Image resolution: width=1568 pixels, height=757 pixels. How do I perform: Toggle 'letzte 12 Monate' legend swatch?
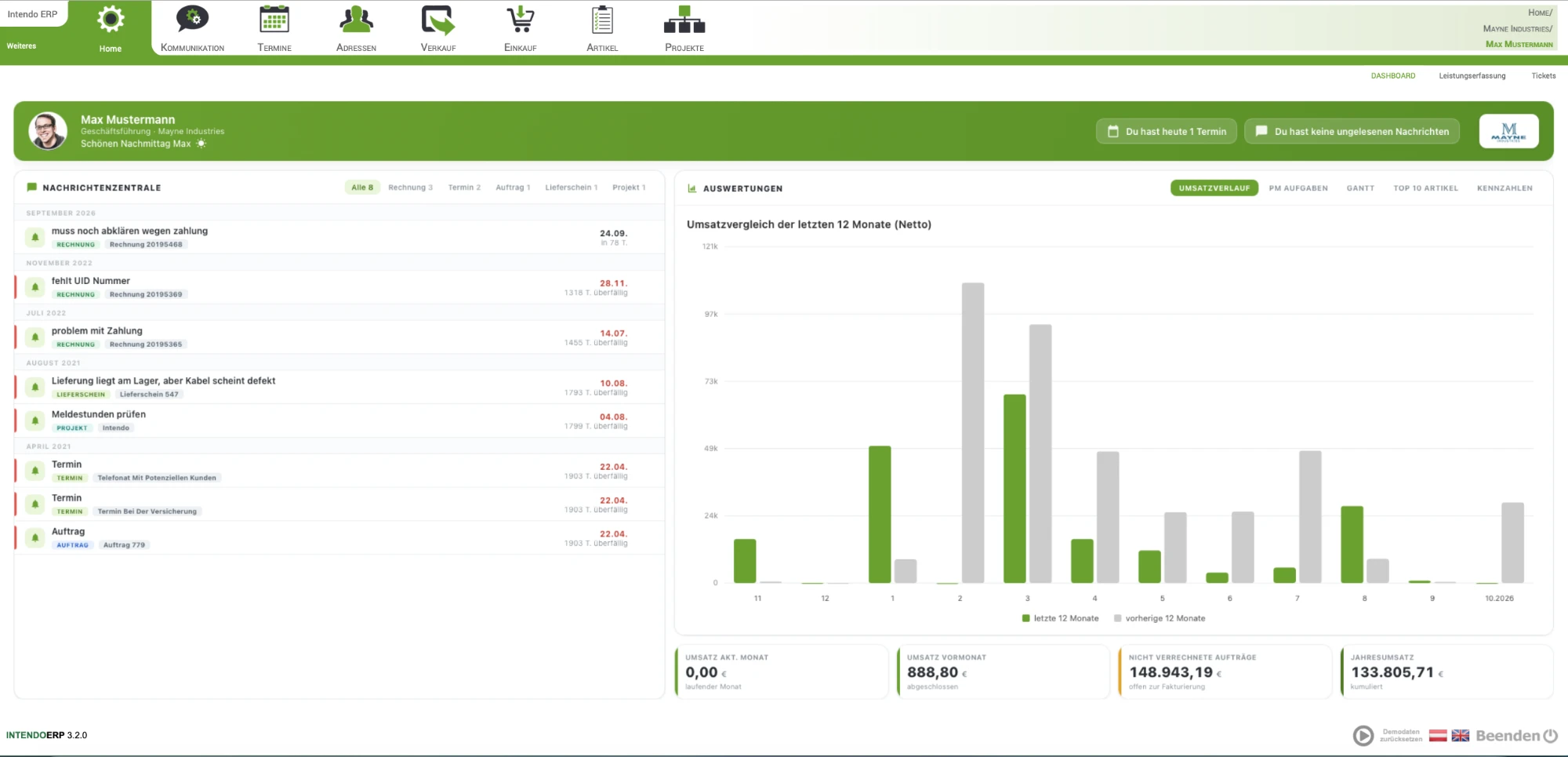1025,618
